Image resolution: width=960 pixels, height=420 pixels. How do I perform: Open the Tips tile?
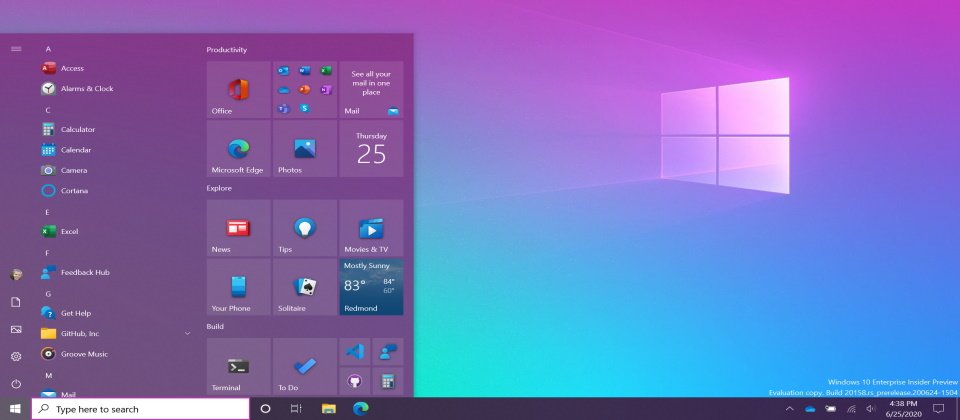click(x=304, y=228)
